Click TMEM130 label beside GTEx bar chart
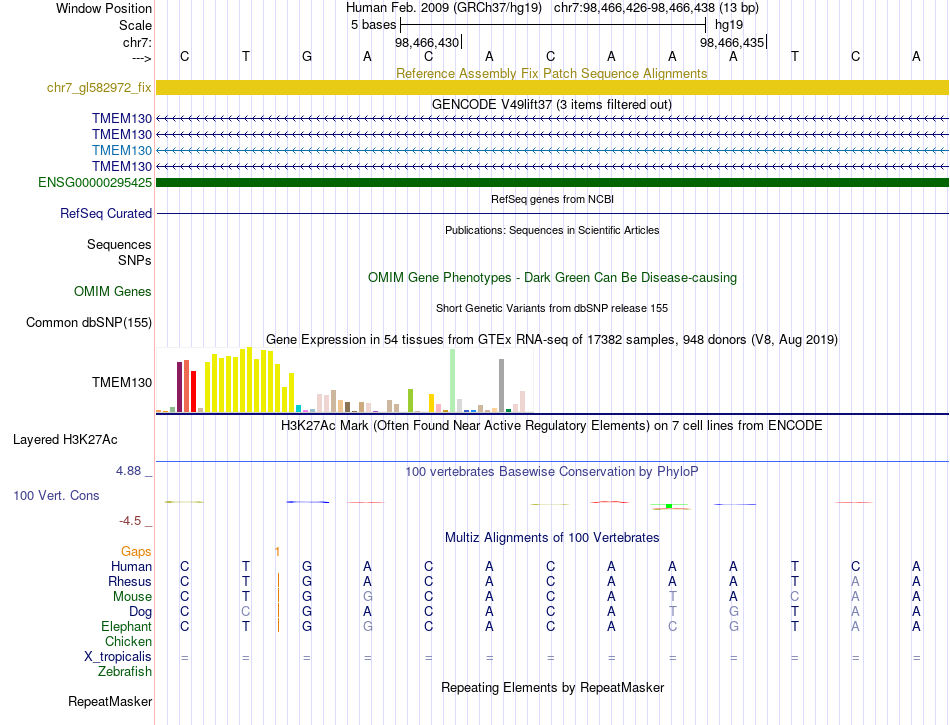Screen dimensions: 950x725 pos(122,382)
